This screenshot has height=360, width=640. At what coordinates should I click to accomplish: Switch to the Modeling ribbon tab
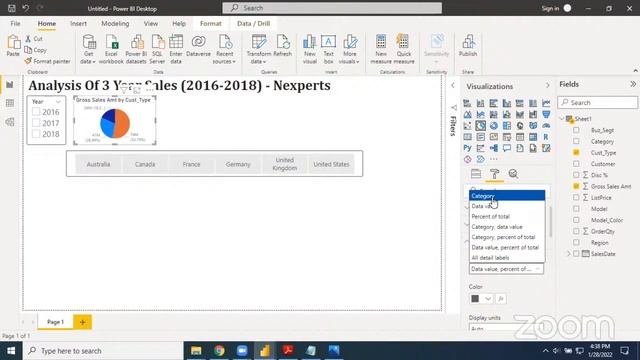[x=115, y=24]
